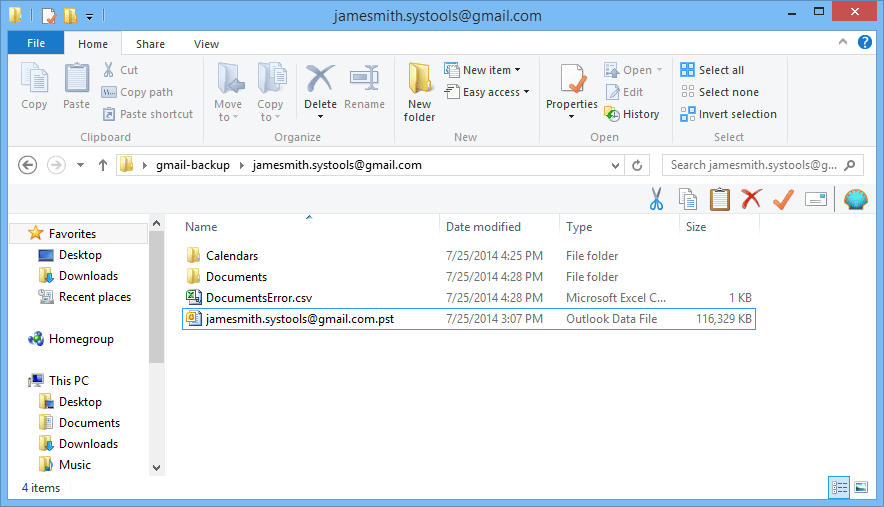This screenshot has width=884, height=507.
Task: Collapse the ribbon with the caret
Action: click(843, 42)
